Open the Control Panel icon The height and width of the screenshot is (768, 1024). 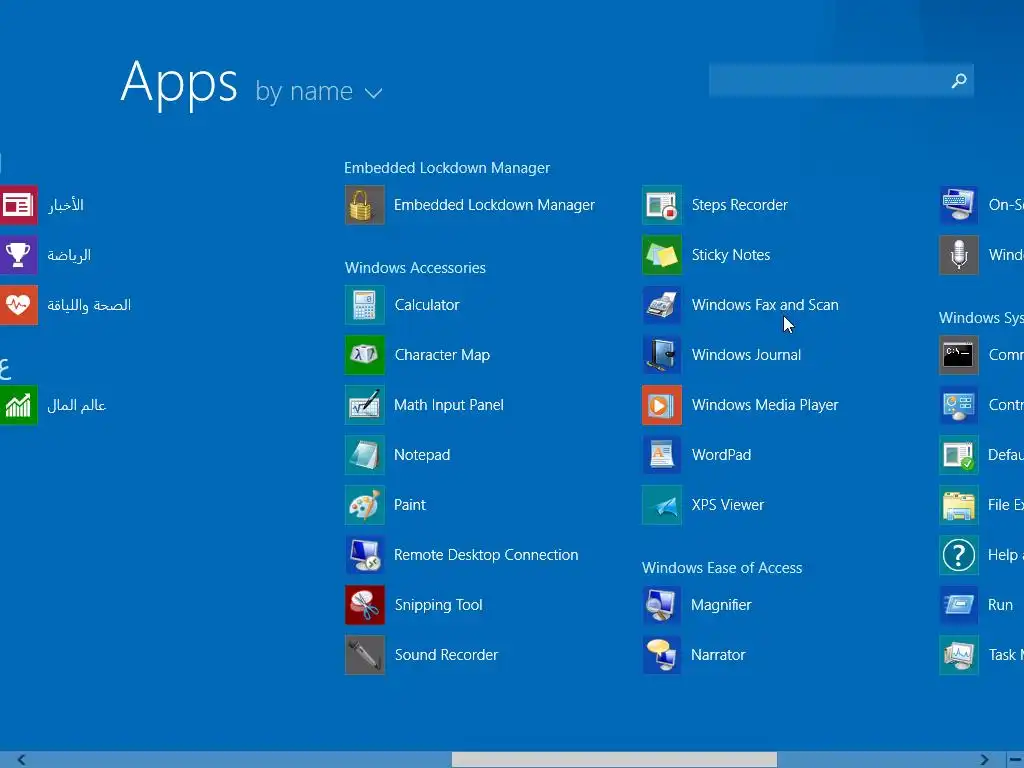click(x=959, y=405)
